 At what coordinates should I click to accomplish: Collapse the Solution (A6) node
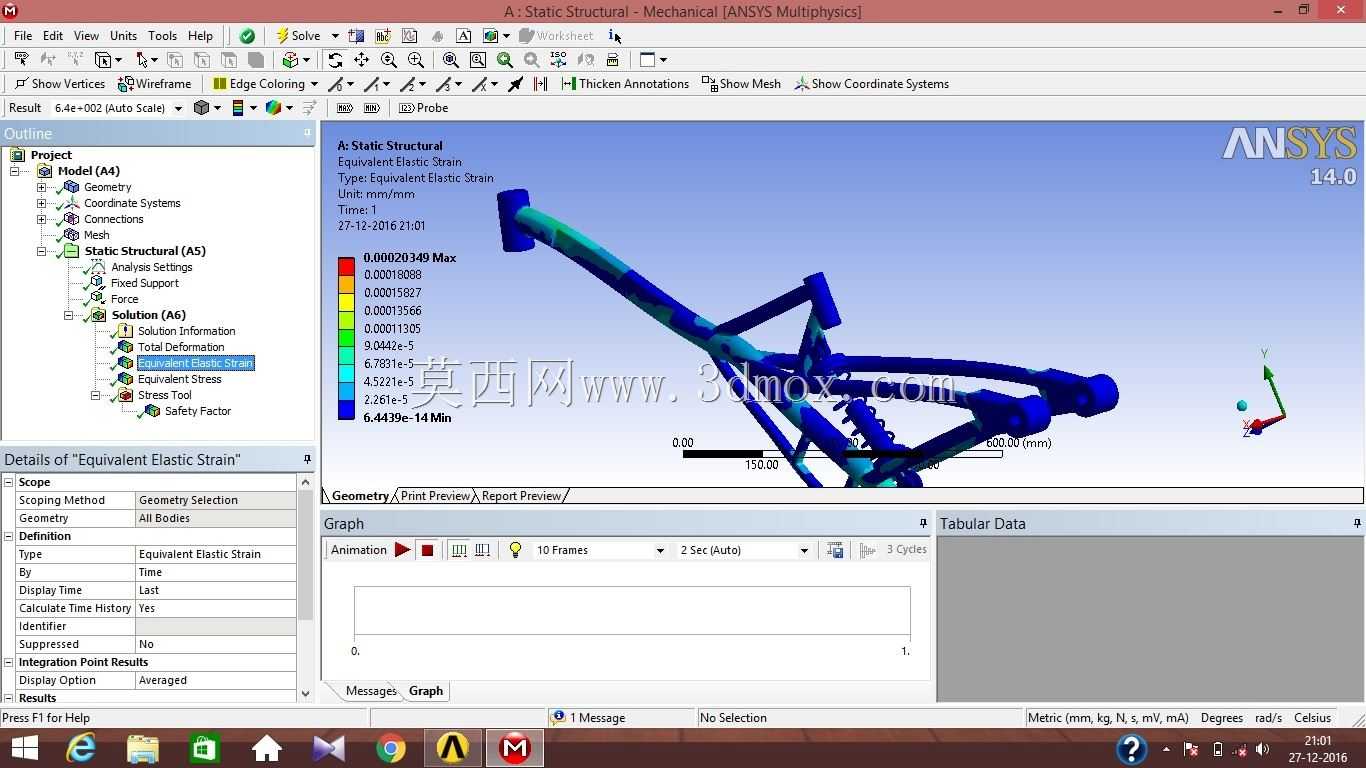click(68, 315)
